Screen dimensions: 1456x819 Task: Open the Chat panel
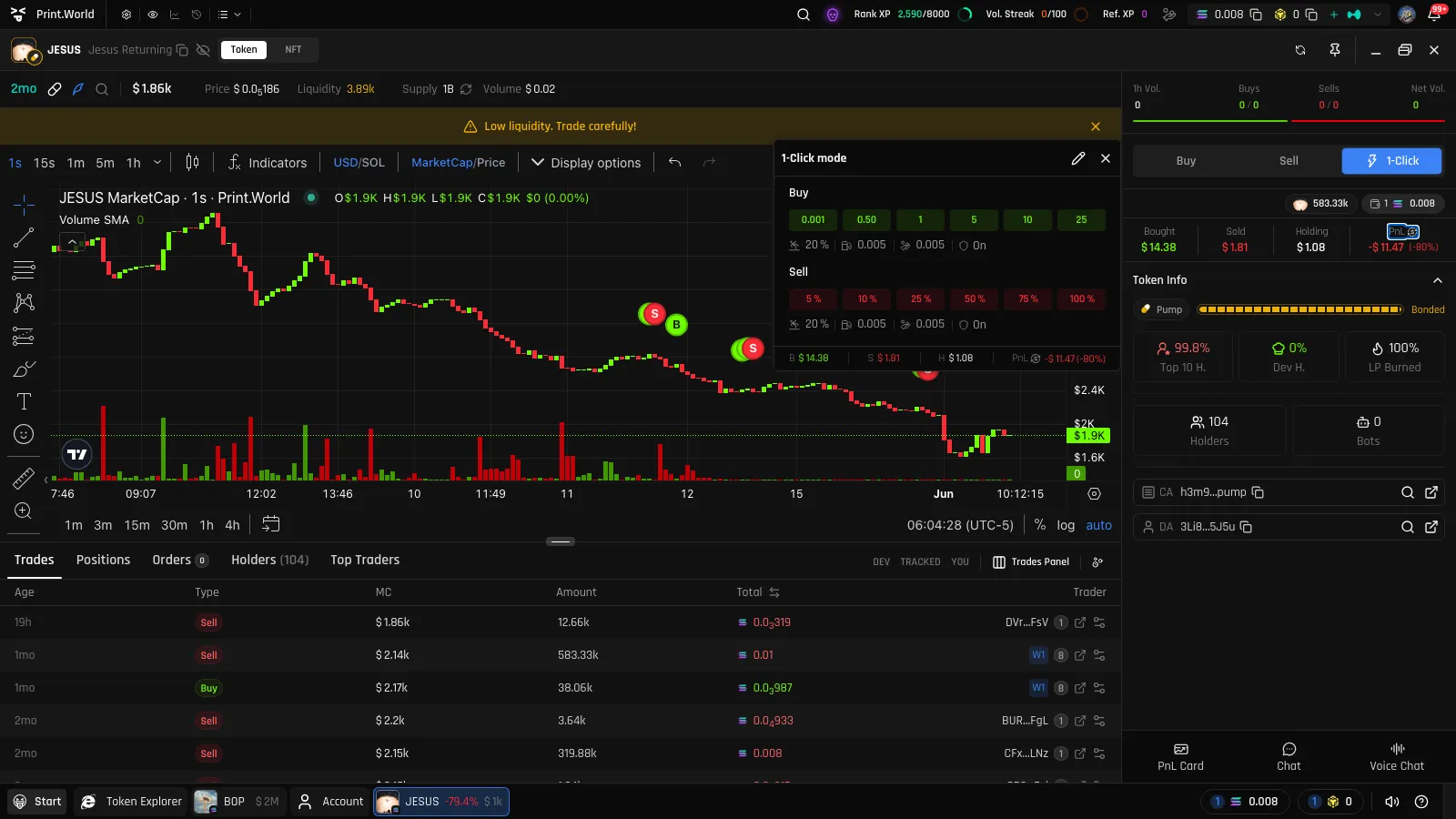click(x=1289, y=756)
